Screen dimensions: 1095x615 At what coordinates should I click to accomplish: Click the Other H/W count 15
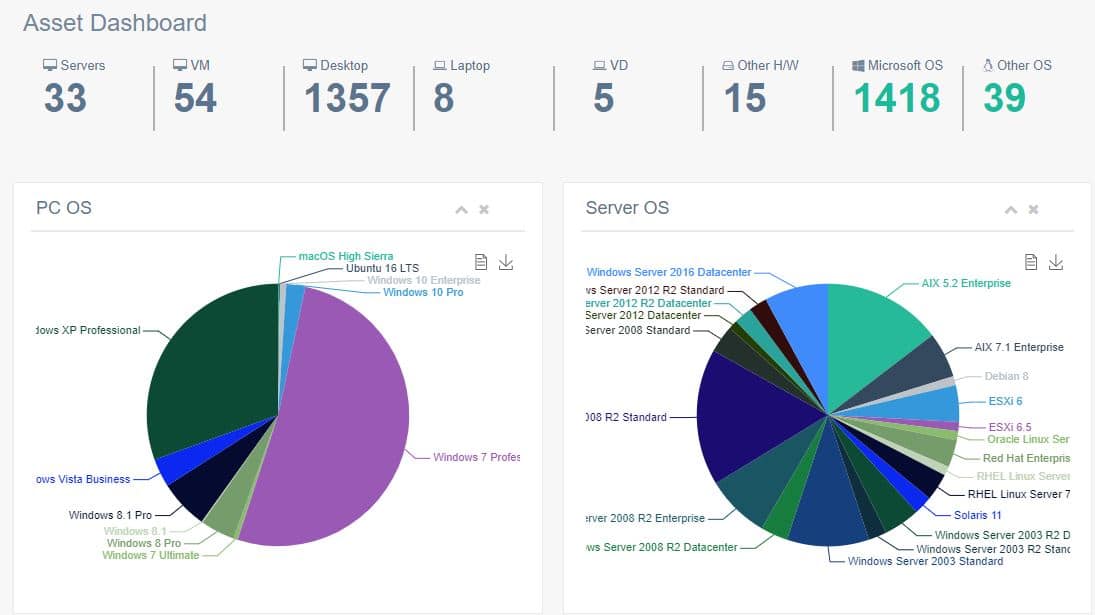click(x=745, y=98)
